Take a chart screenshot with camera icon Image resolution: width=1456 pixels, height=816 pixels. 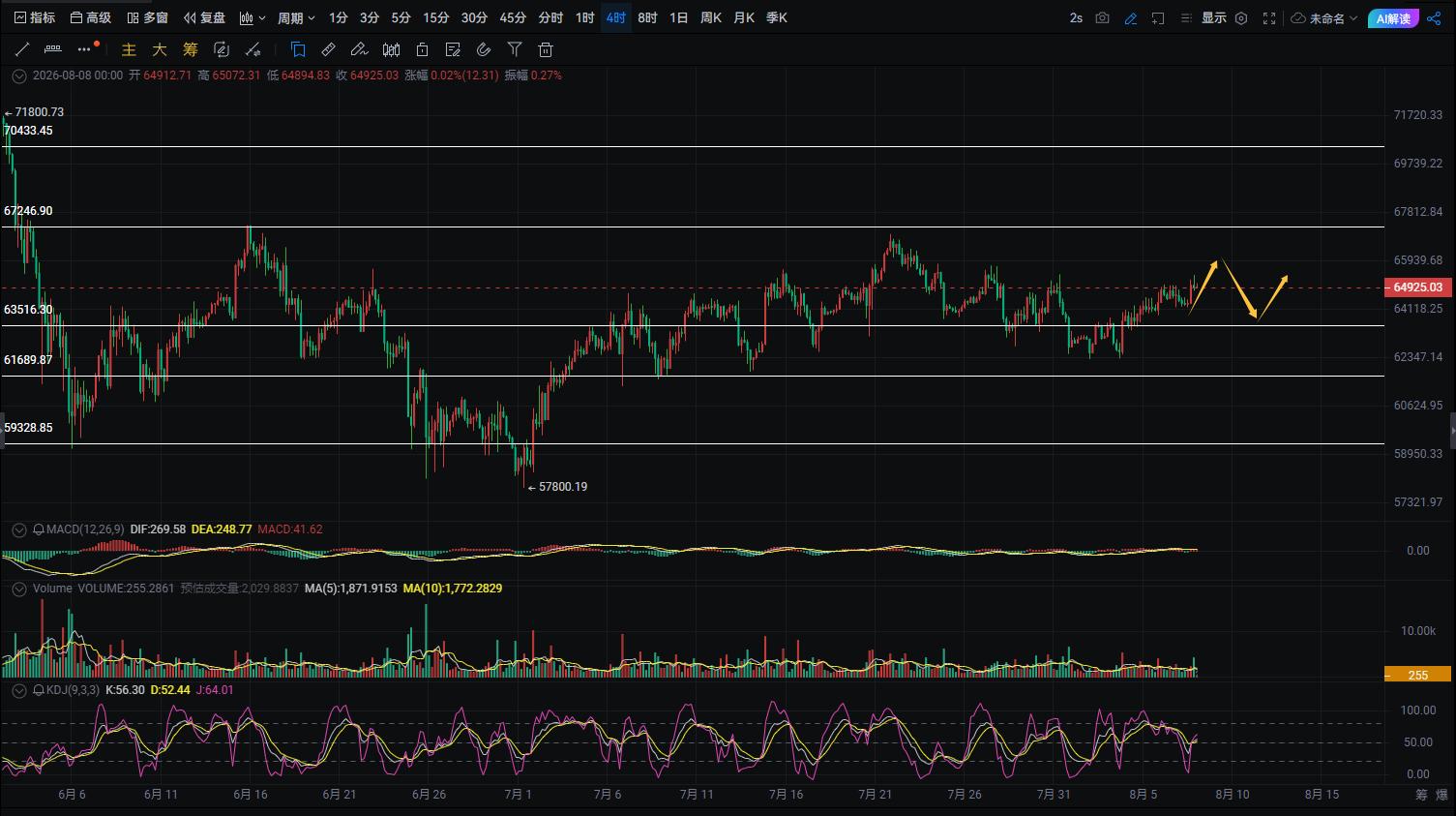pyautogui.click(x=1103, y=17)
